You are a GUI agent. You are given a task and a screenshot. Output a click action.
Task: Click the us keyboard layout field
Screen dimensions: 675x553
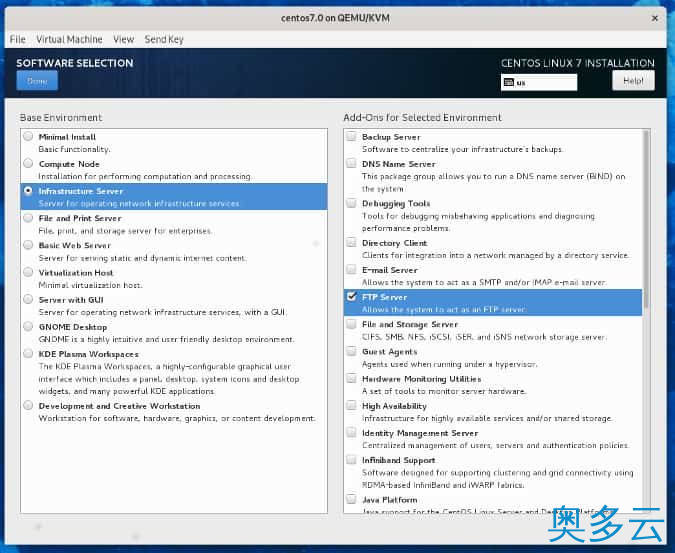coord(539,82)
